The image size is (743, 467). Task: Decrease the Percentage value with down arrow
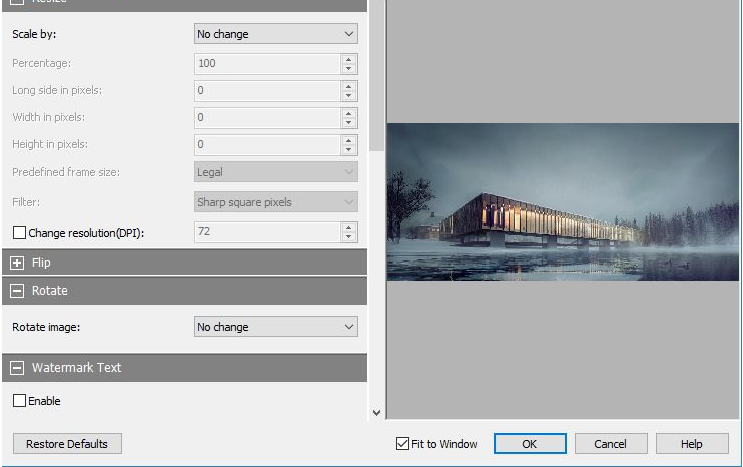pos(349,69)
